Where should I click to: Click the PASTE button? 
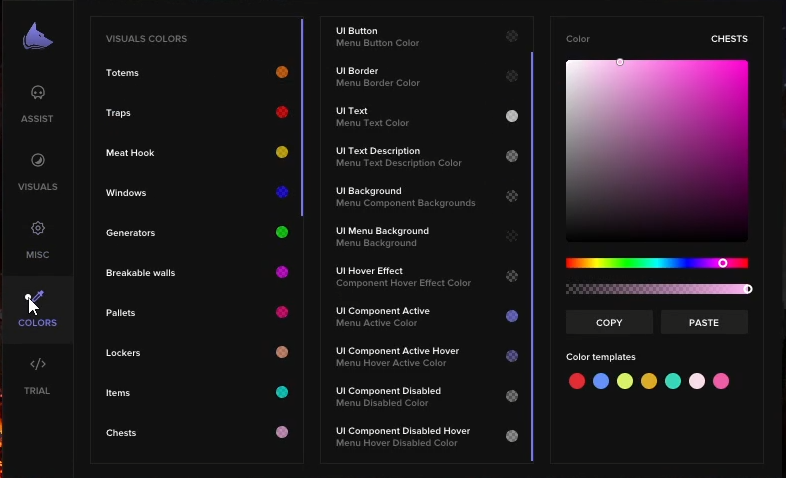click(704, 322)
